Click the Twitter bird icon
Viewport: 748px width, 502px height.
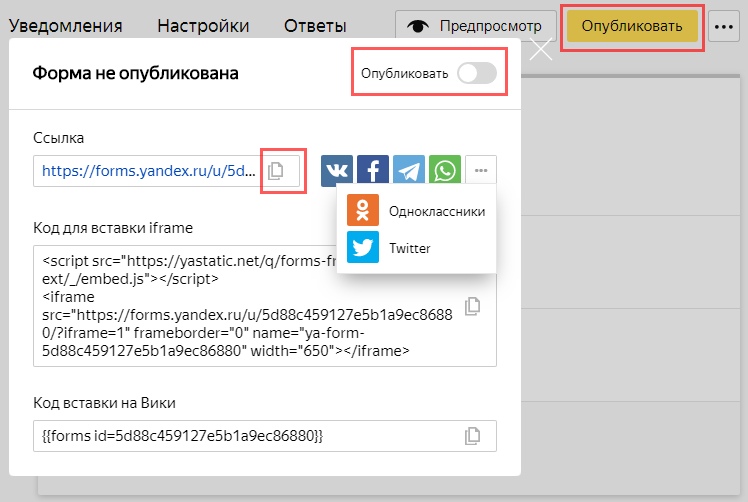[362, 247]
